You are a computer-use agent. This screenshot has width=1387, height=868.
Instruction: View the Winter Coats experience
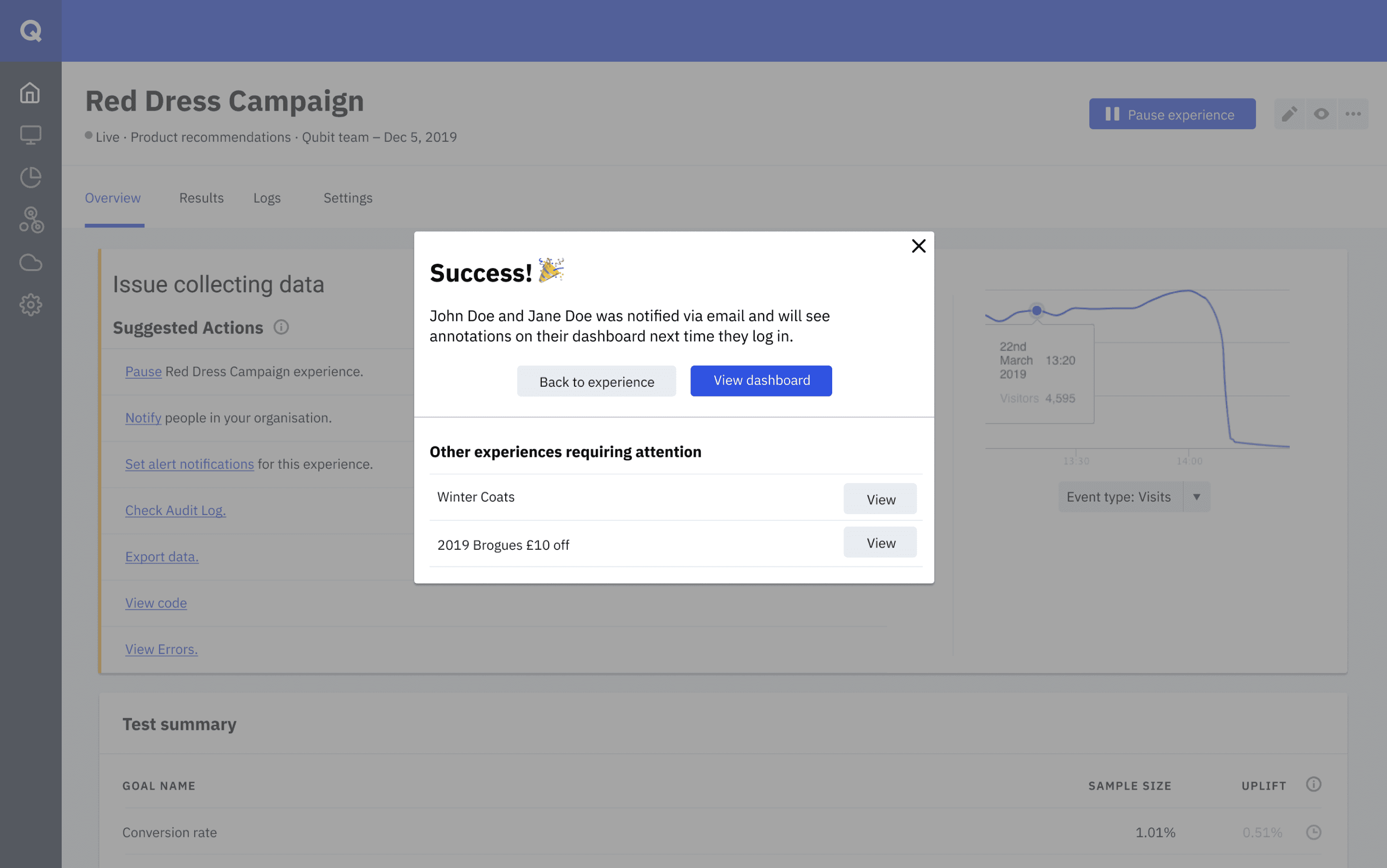[879, 499]
